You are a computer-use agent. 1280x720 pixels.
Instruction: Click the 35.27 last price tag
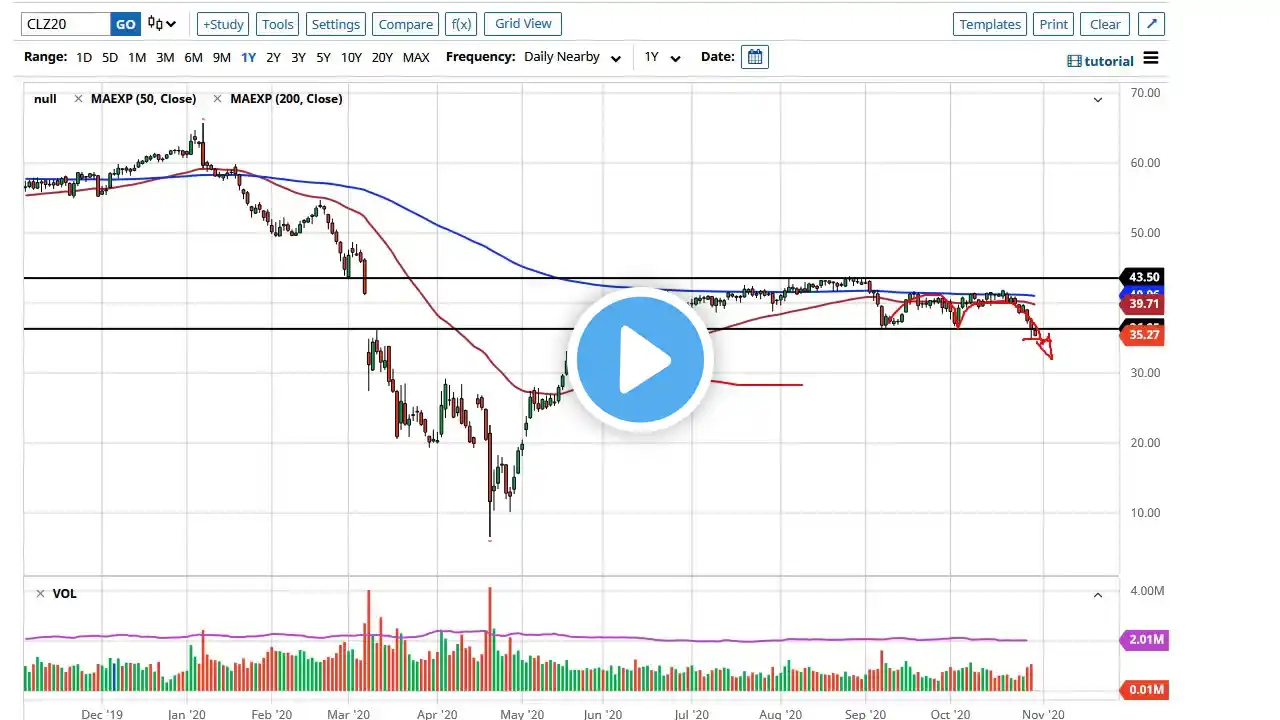click(1142, 336)
